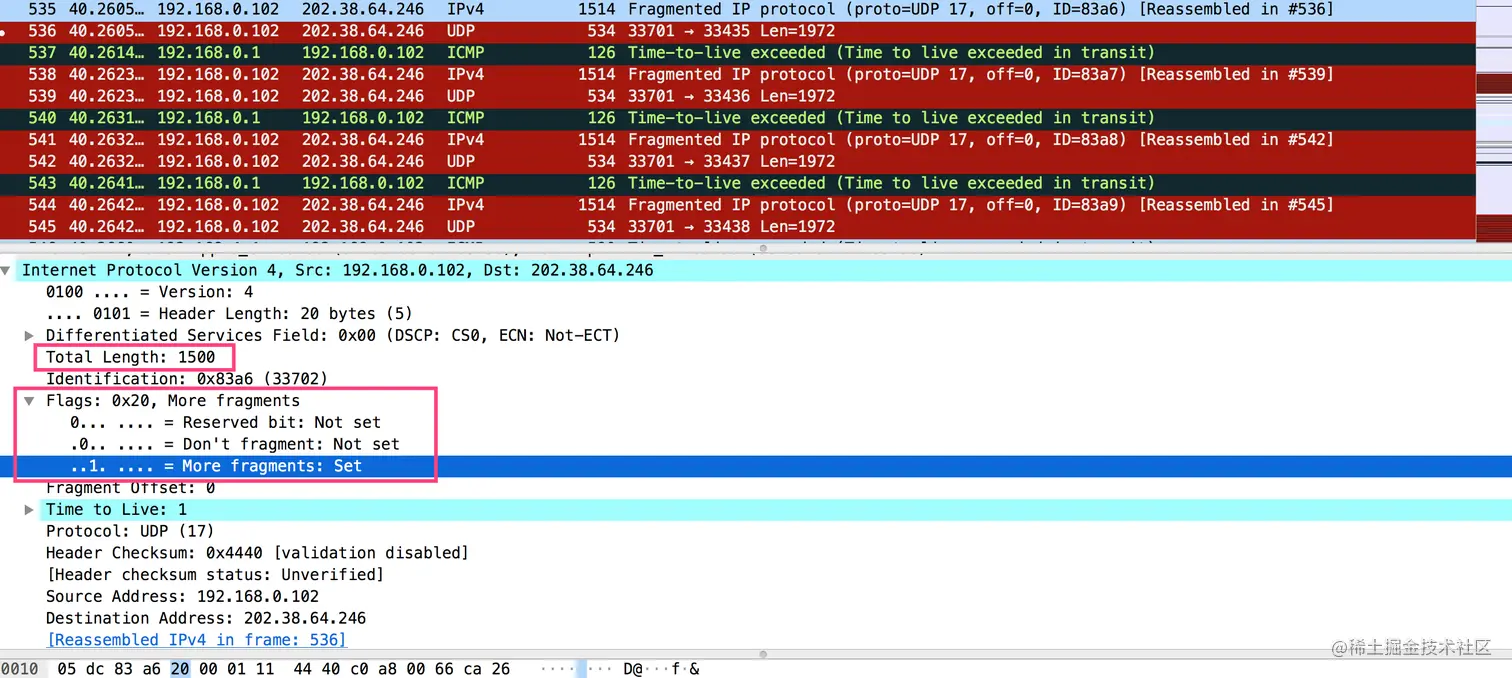
Task: Collapse the Flags: 0x20 tree node
Action: [29, 401]
